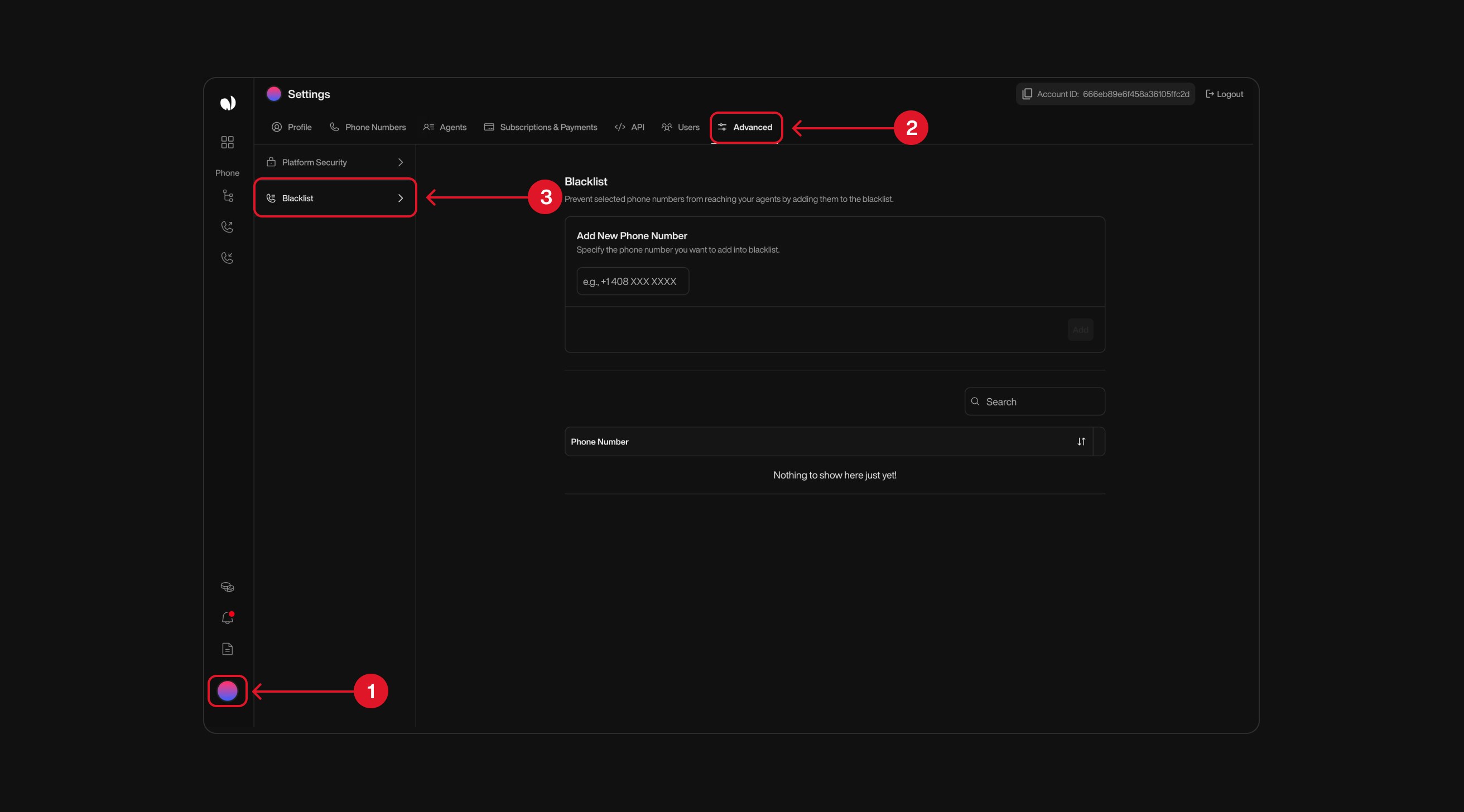This screenshot has height=812, width=1464.
Task: Click the call flow tree icon under Phone
Action: [228, 196]
